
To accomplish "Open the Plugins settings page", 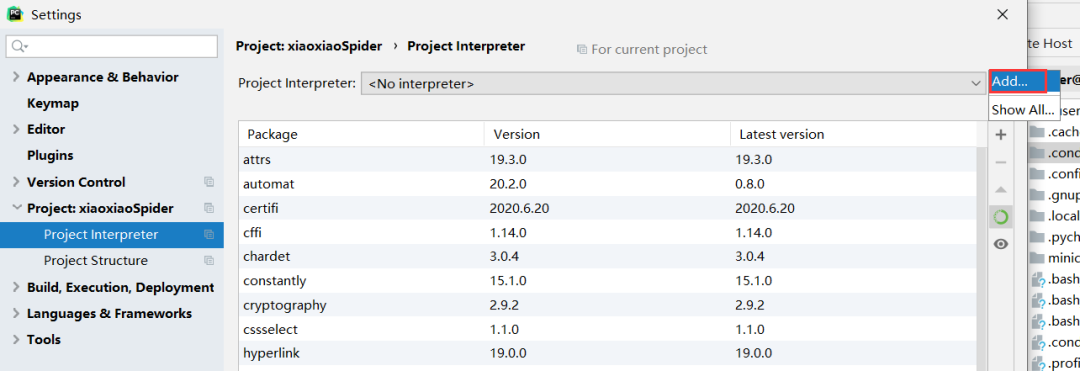I will point(50,156).
